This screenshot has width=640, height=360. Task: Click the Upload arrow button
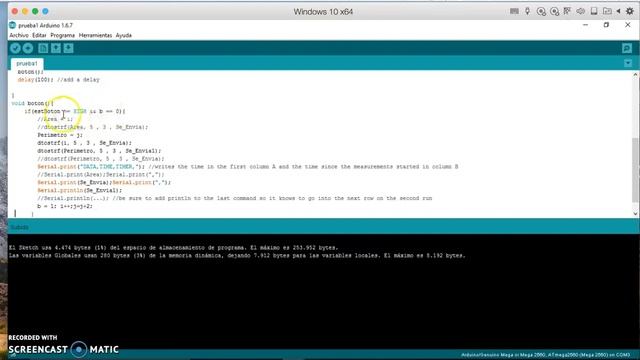28,48
